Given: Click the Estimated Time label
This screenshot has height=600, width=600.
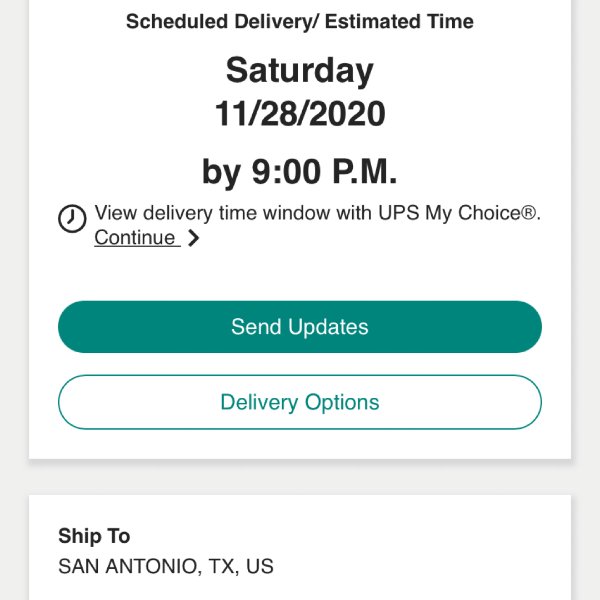Looking at the screenshot, I should tap(399, 21).
